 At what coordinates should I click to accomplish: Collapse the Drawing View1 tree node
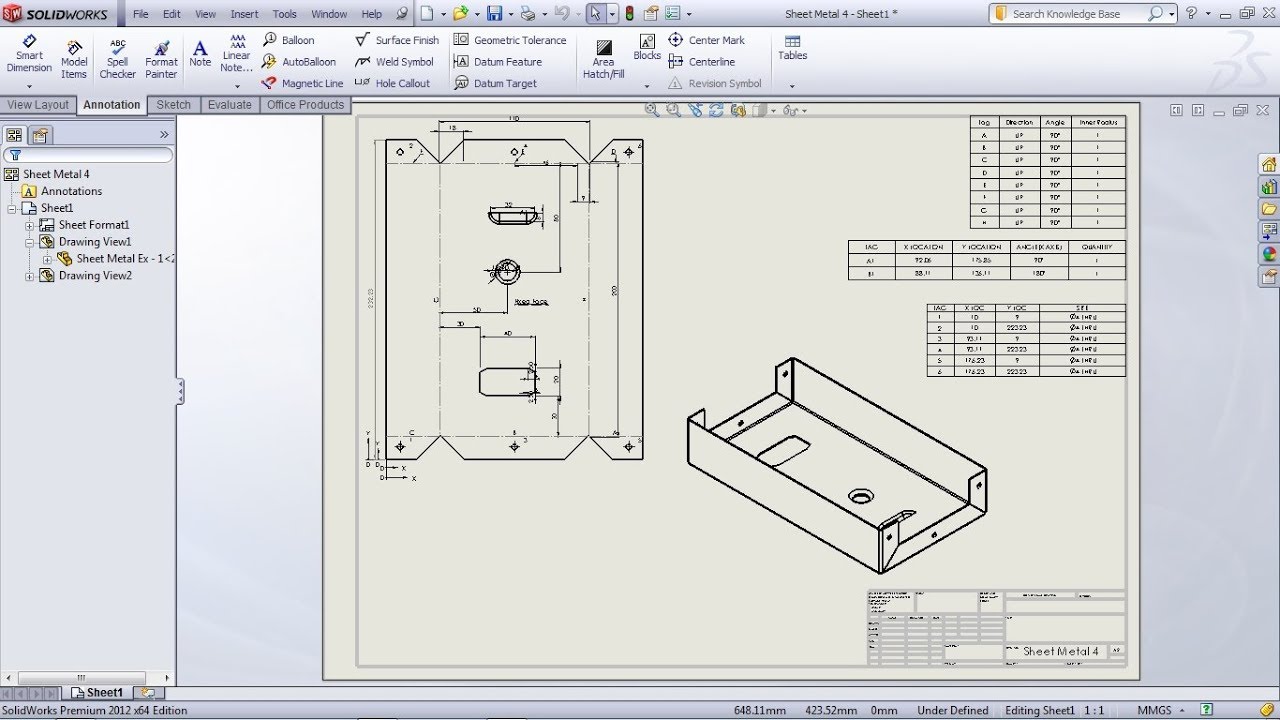tap(30, 242)
